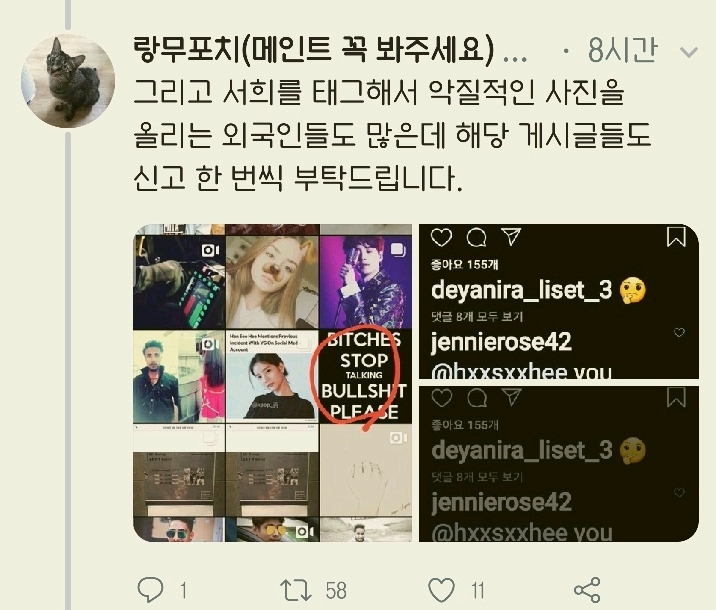Click the reply speech bubble icon

click(150, 589)
